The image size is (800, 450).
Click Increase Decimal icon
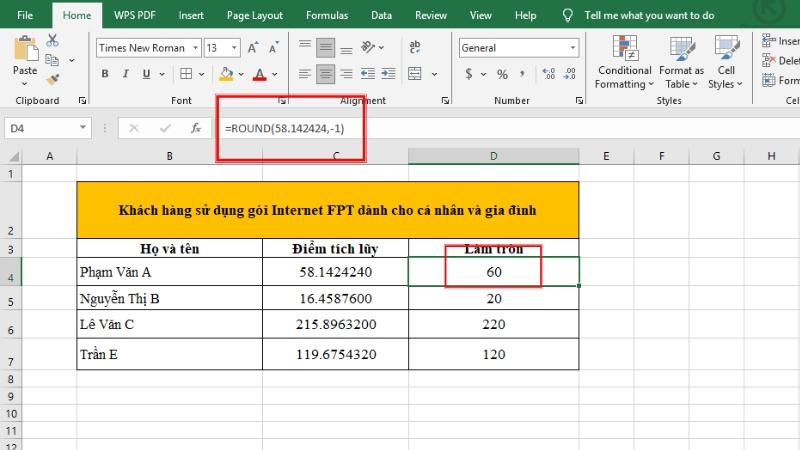click(548, 74)
